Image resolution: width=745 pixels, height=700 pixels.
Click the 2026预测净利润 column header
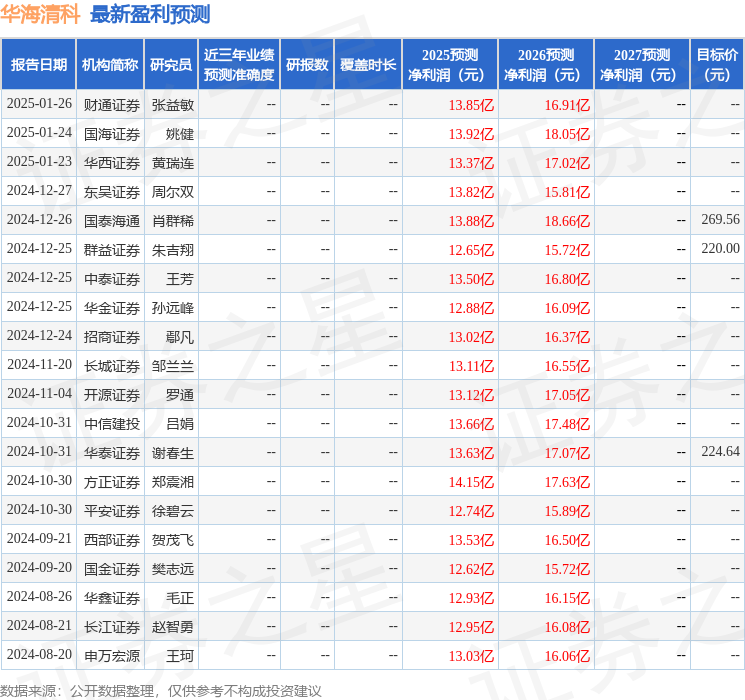[546, 64]
